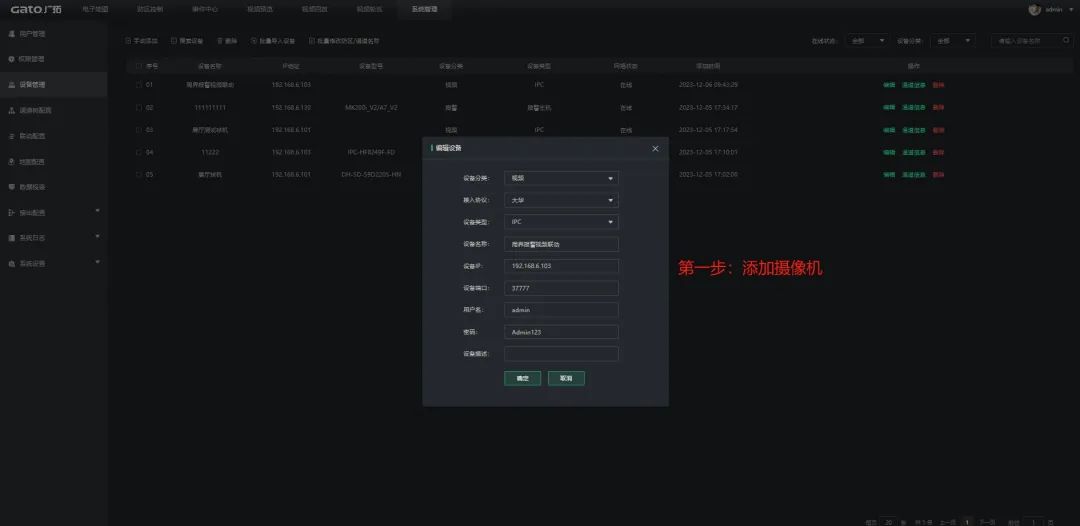The height and width of the screenshot is (526, 1080).
Task: Click the 用户管理 sidebar icon
Action: click(x=11, y=34)
